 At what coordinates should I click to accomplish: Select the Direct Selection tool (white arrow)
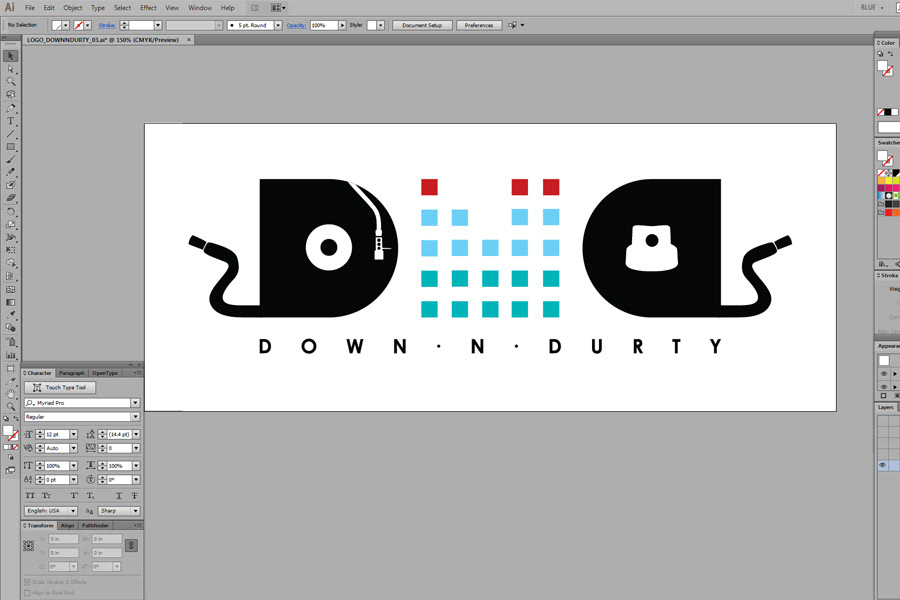tap(10, 69)
